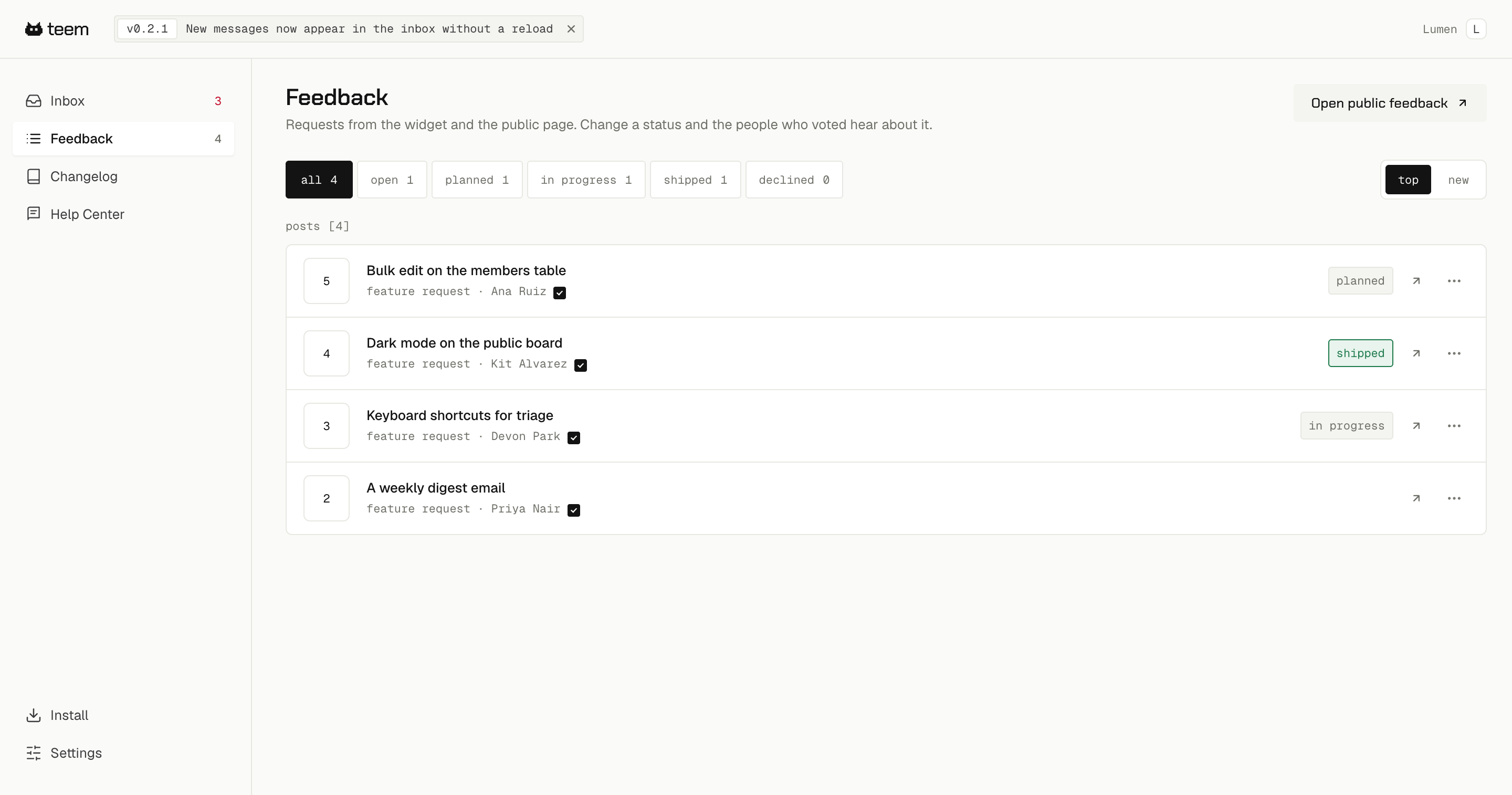1512x795 pixels.
Task: Open the Dark mode on the public board title
Action: pyautogui.click(x=464, y=343)
